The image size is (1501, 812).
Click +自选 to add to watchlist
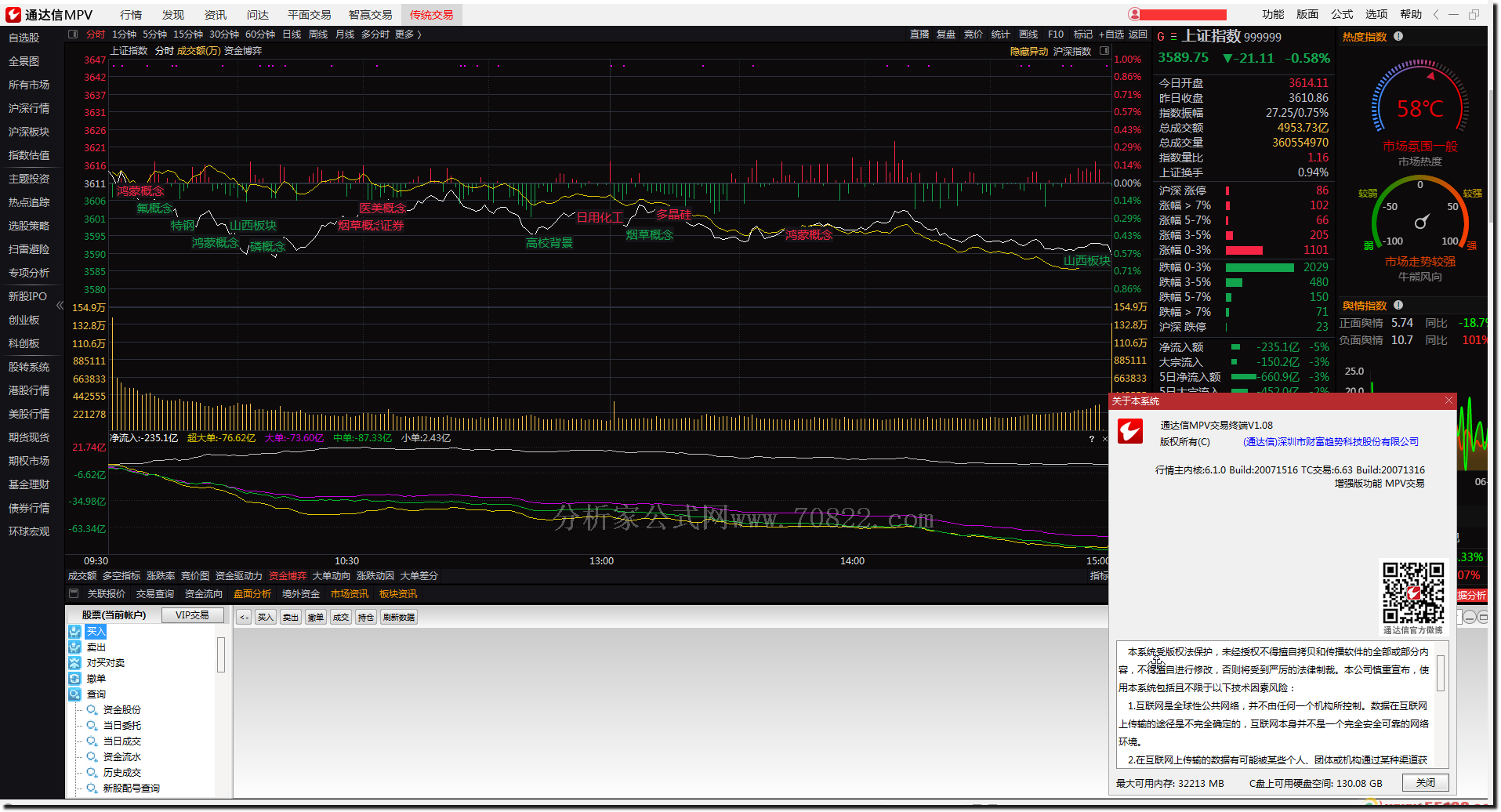(1111, 34)
